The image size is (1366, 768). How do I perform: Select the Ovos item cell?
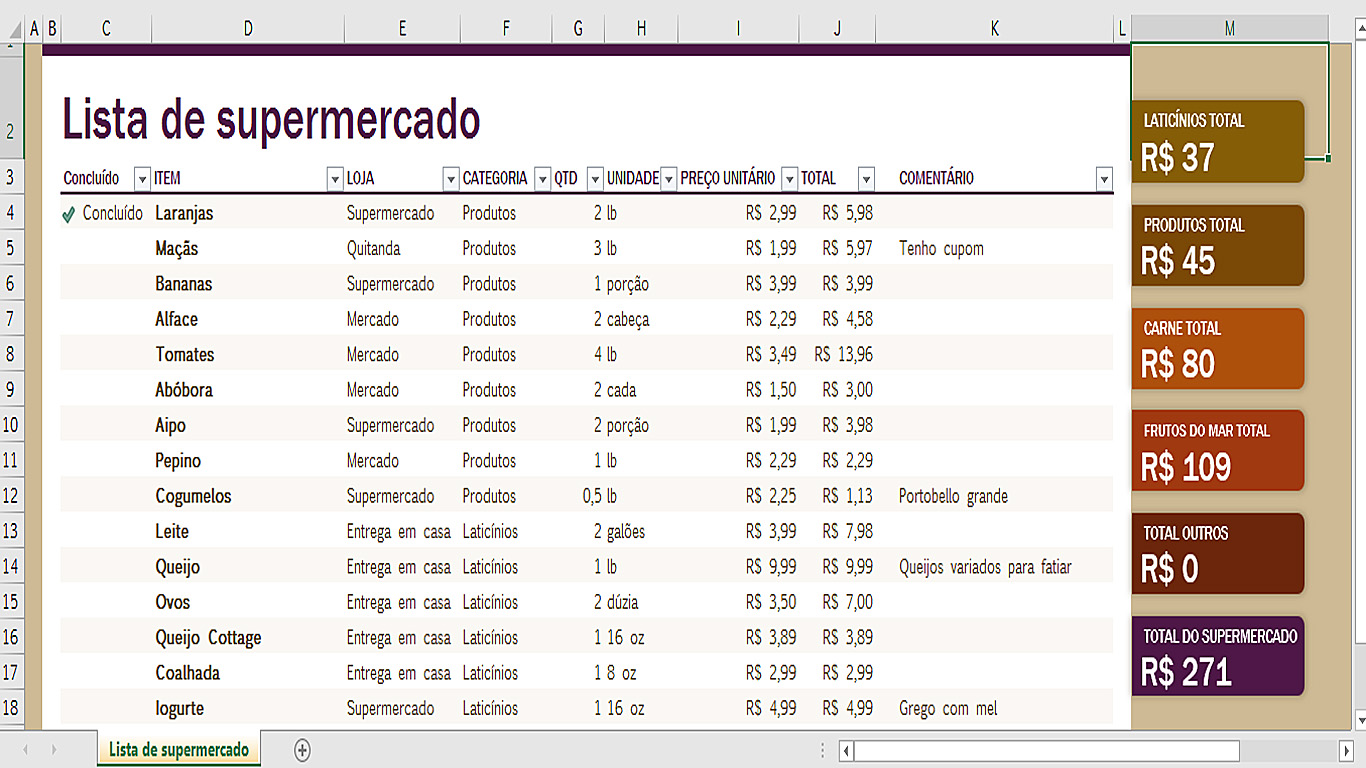tap(248, 603)
